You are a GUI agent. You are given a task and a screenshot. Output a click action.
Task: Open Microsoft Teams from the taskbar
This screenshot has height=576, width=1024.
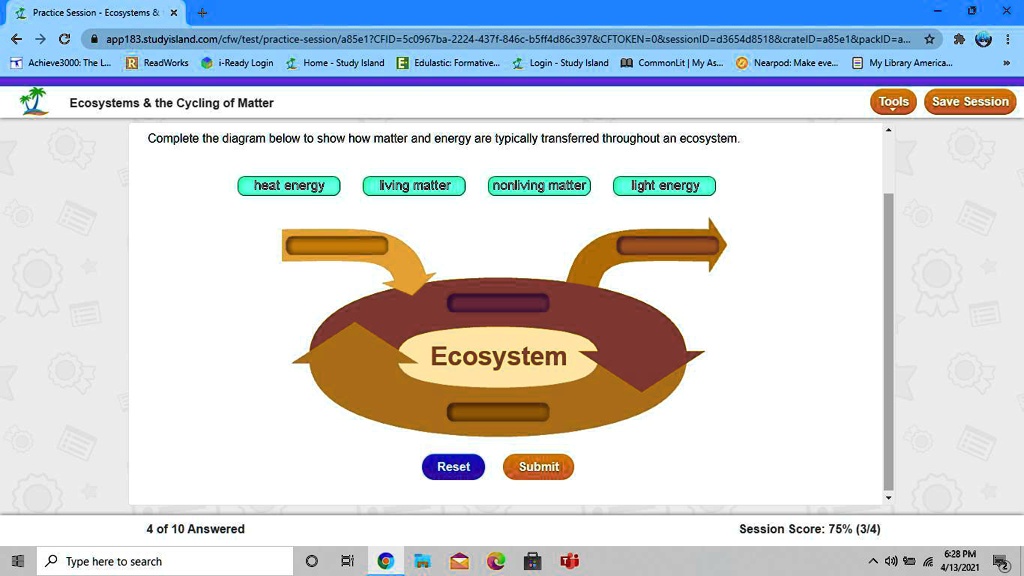pyautogui.click(x=570, y=560)
